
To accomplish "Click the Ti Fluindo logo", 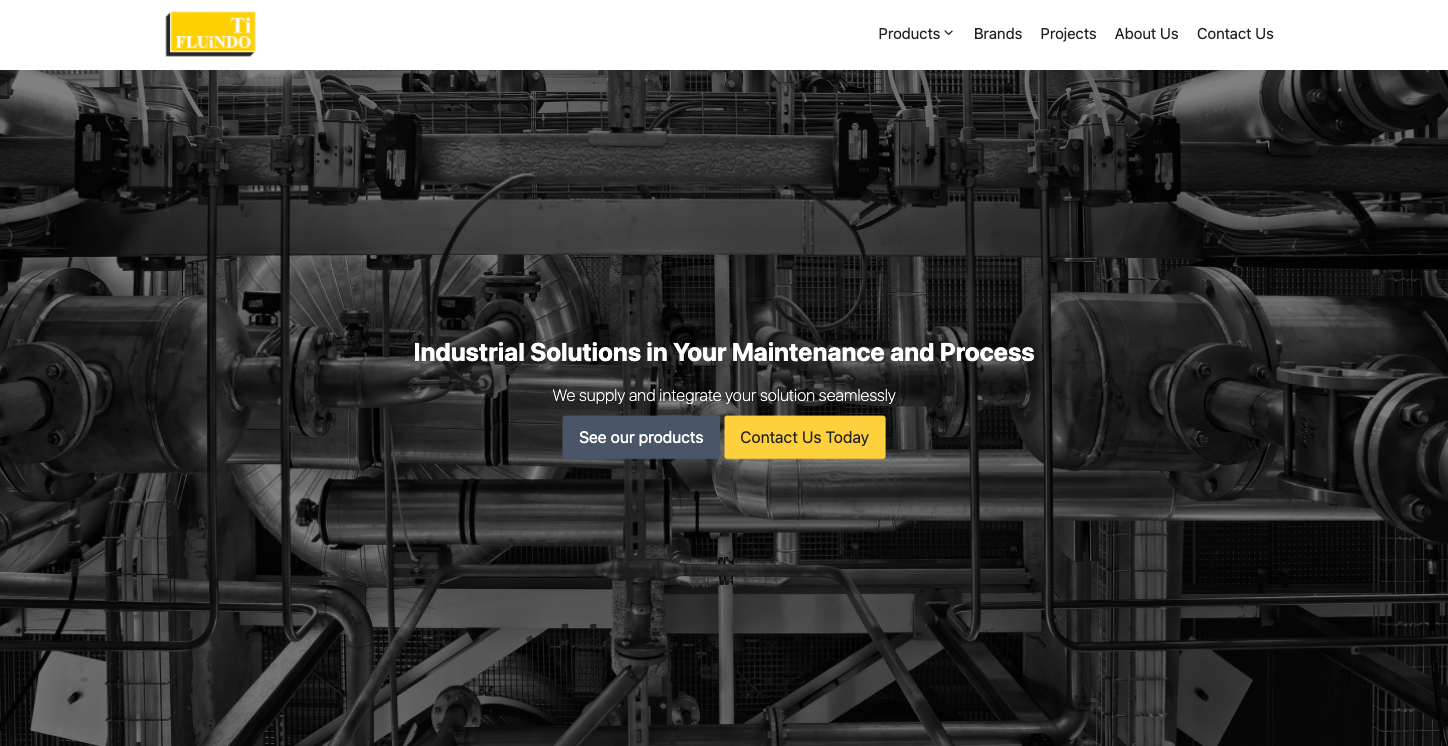I will click(211, 34).
